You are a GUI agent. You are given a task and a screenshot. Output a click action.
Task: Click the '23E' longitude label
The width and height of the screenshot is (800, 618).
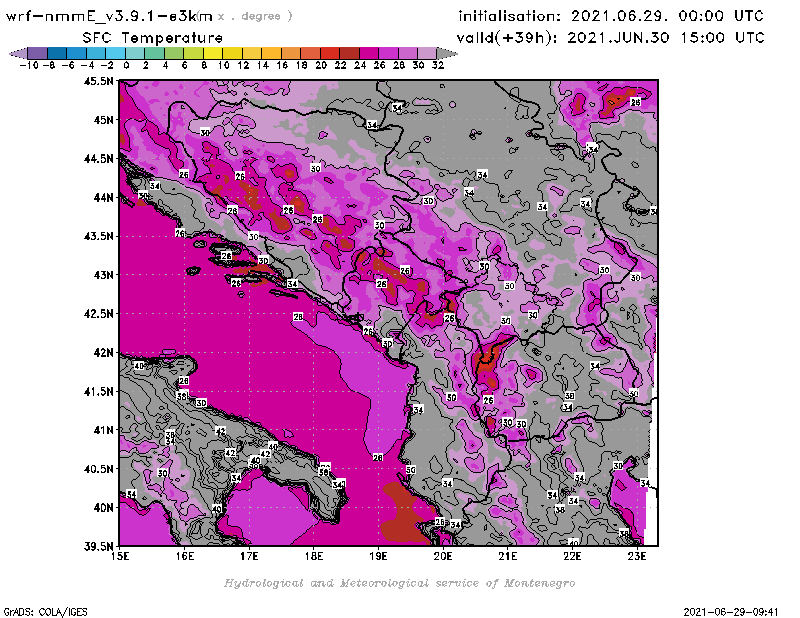coord(637,556)
